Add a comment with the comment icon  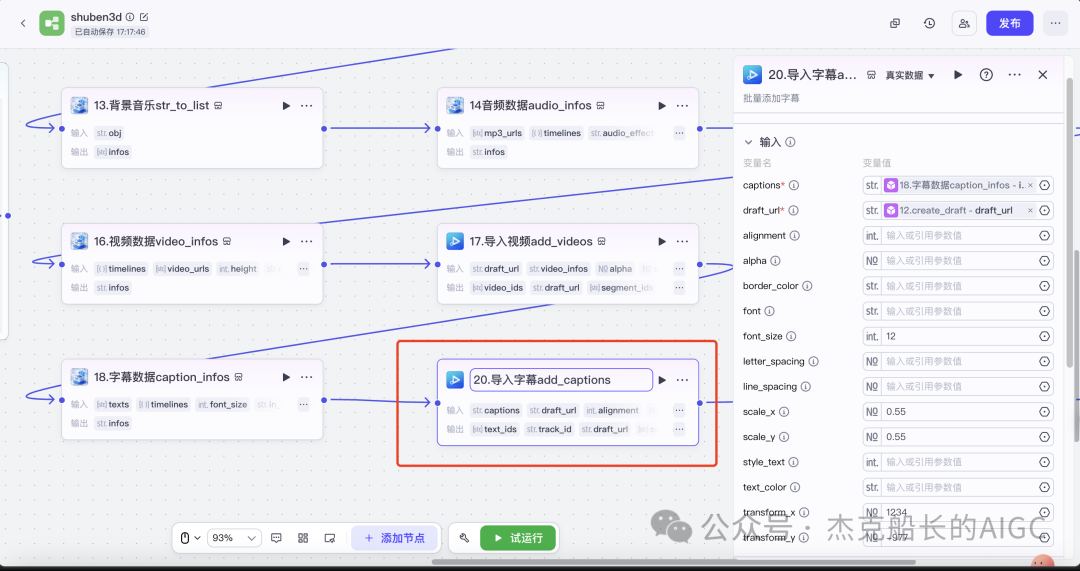click(x=276, y=538)
